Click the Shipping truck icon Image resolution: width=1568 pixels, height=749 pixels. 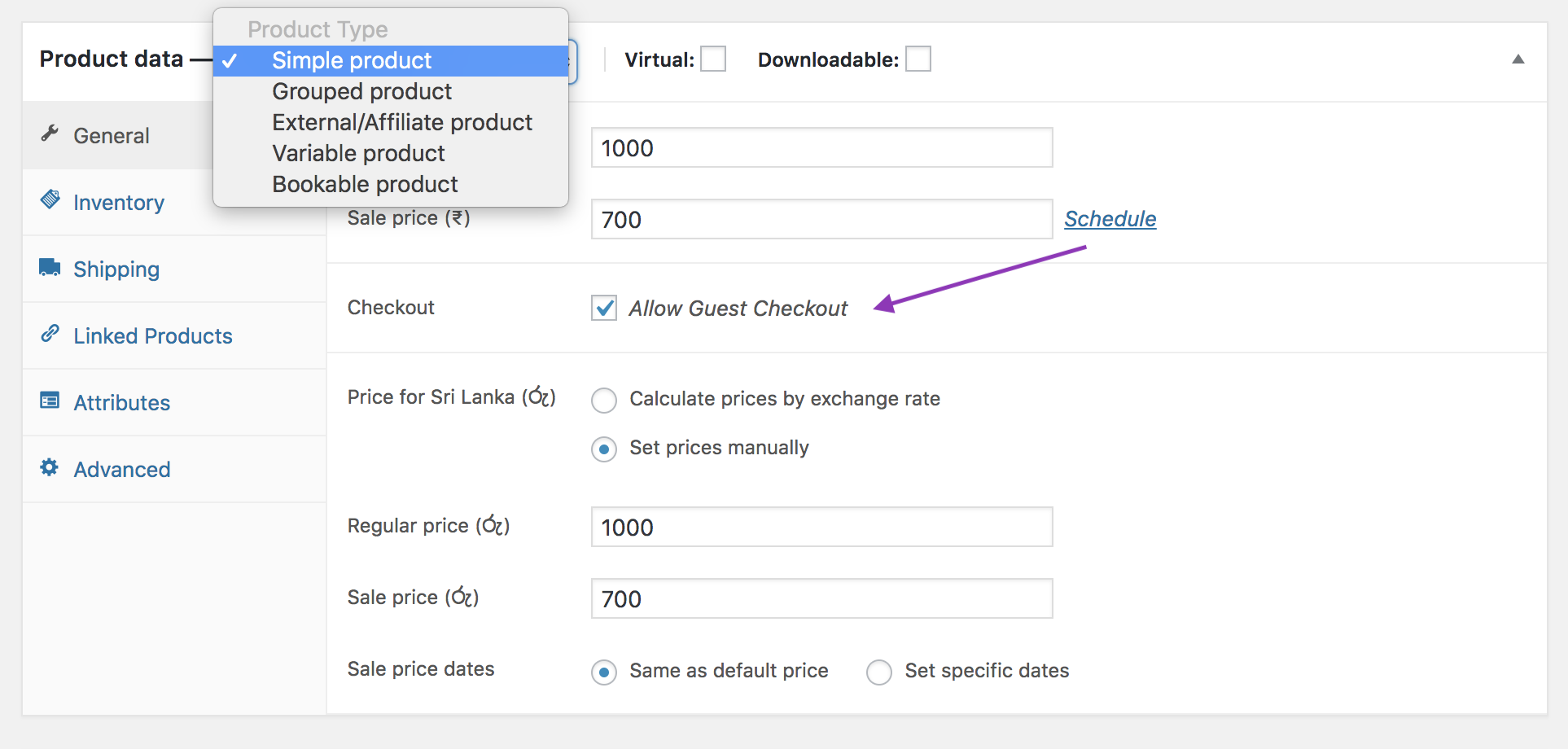(x=50, y=267)
